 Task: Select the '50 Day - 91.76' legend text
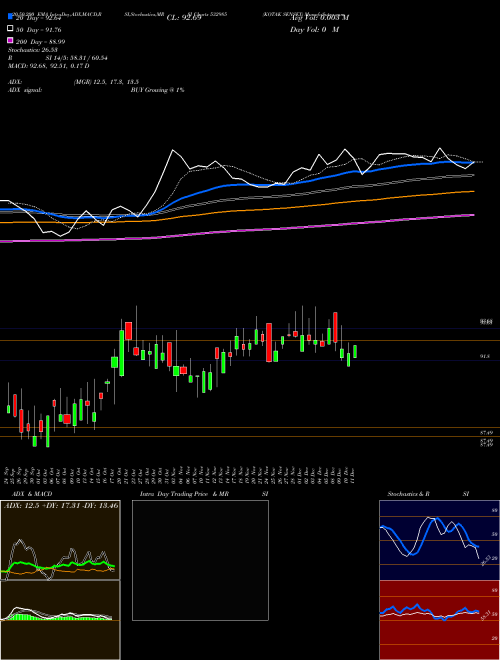click(x=38, y=29)
